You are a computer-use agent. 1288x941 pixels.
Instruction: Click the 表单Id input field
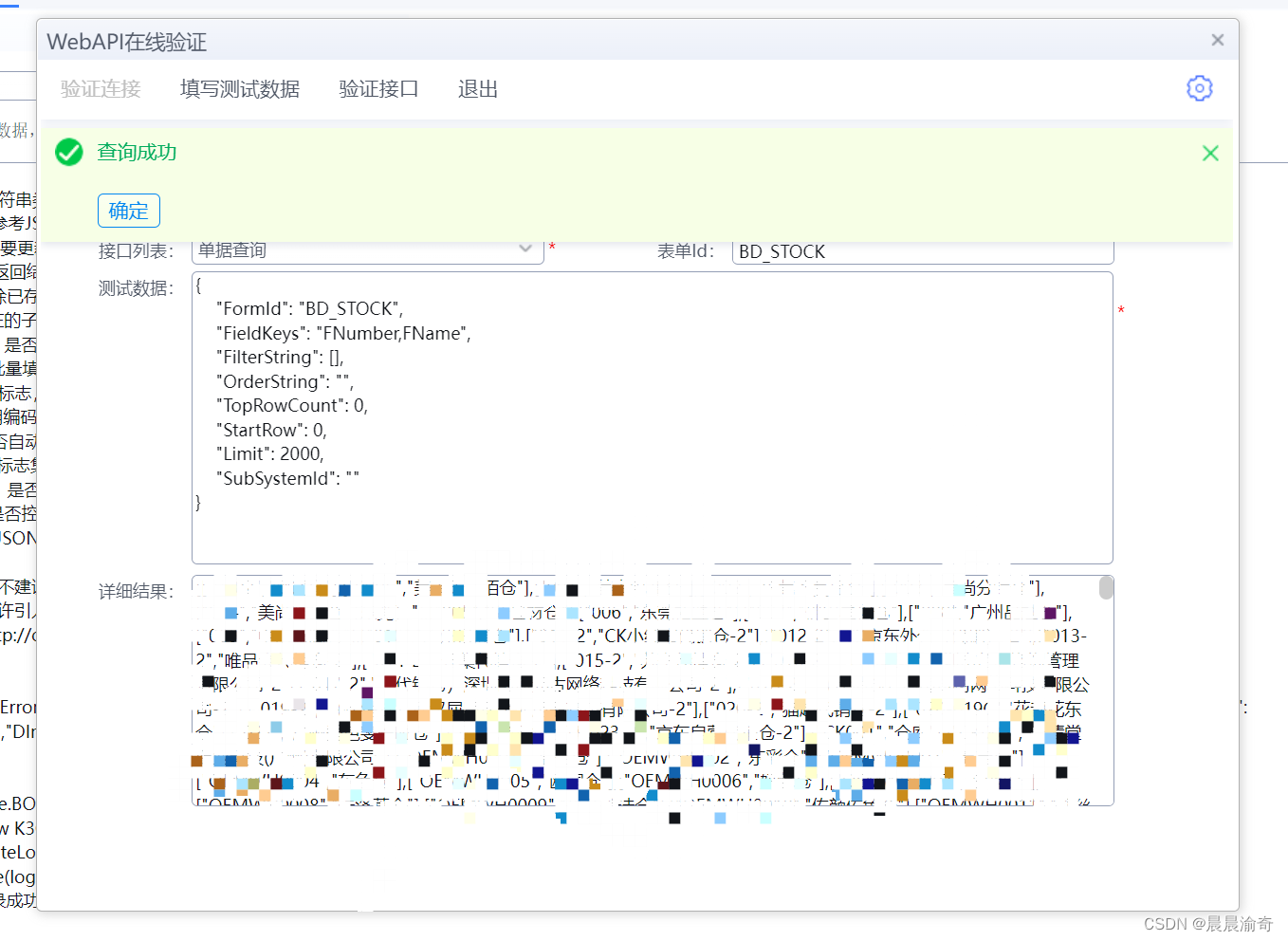[x=923, y=251]
